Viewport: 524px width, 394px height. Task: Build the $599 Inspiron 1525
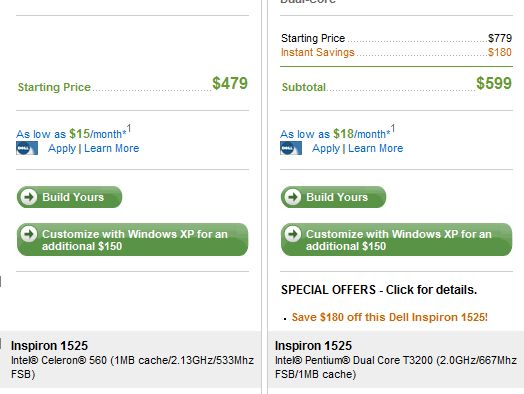point(334,197)
